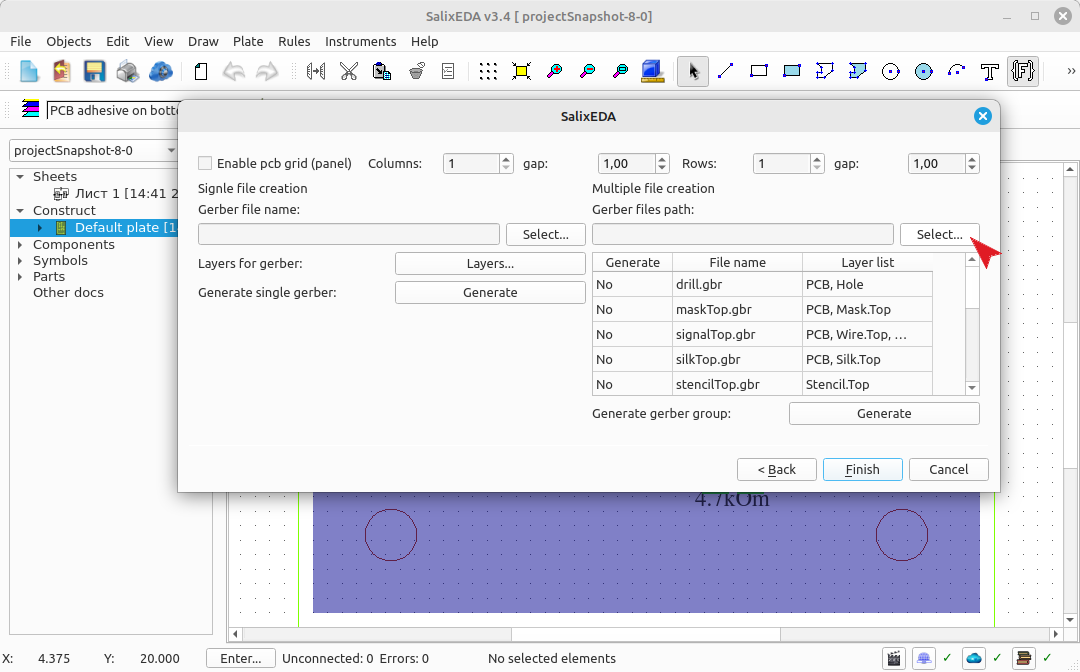Click the mirror/flip icon in toolbar
This screenshot has width=1080, height=672.
pyautogui.click(x=315, y=72)
